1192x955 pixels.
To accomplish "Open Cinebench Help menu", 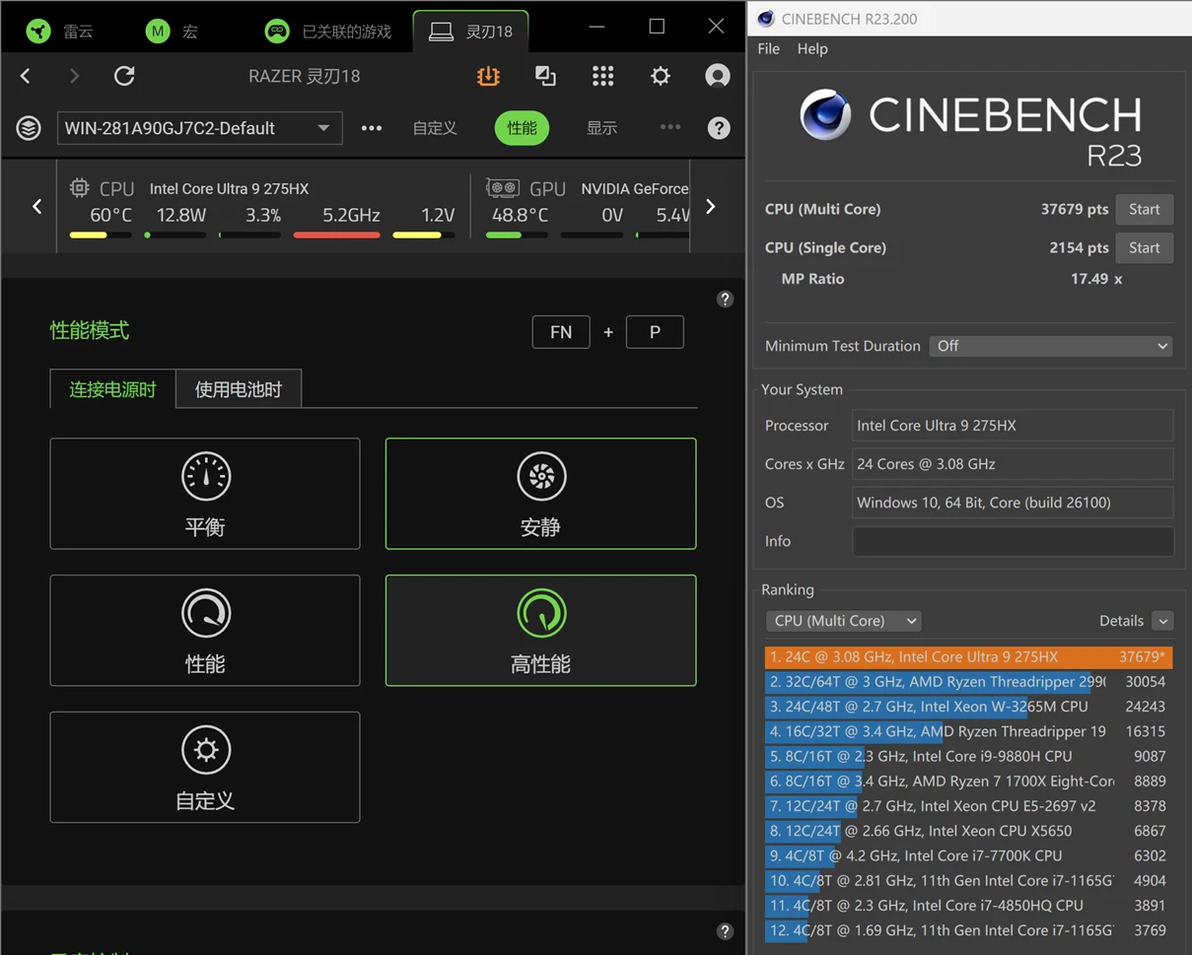I will pyautogui.click(x=812, y=49).
